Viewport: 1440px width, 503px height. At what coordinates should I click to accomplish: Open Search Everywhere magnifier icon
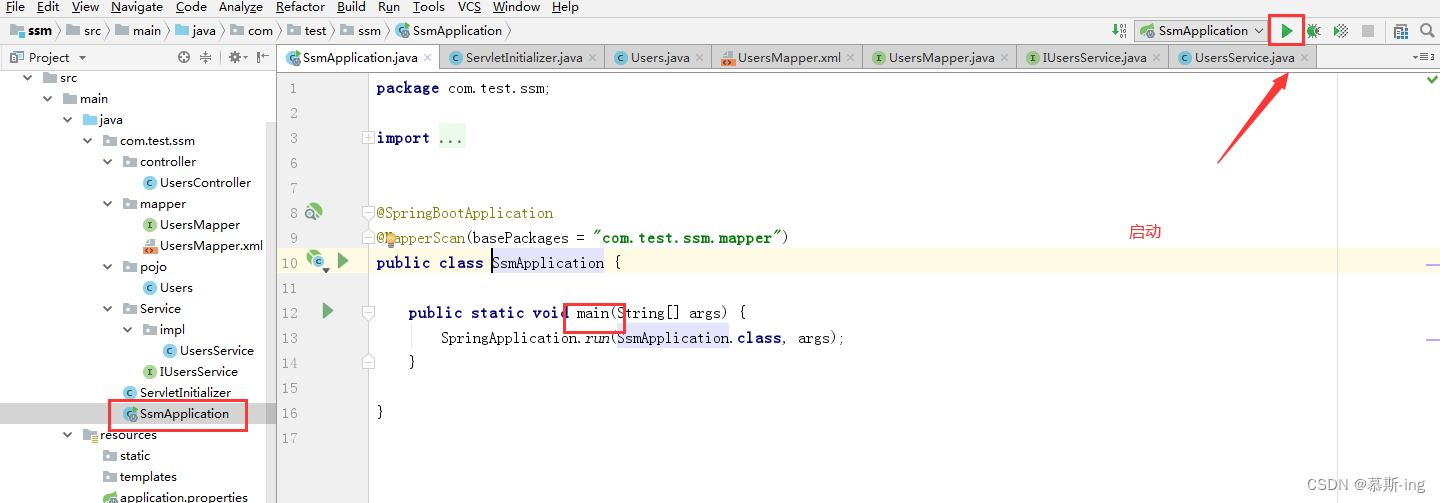[x=1427, y=31]
